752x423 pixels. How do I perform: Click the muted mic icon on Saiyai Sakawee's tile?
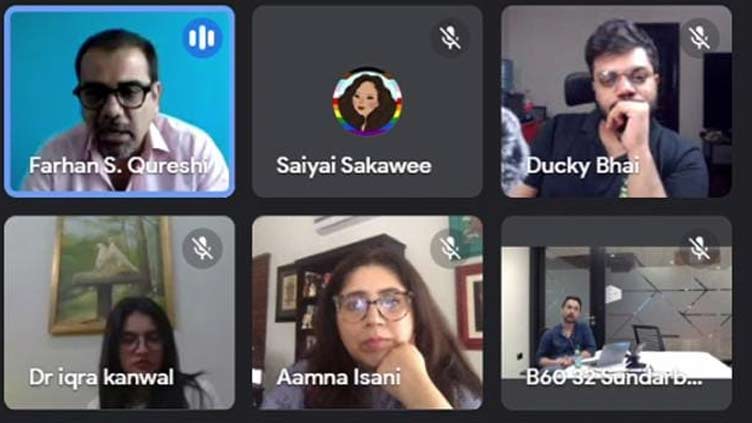tap(450, 37)
